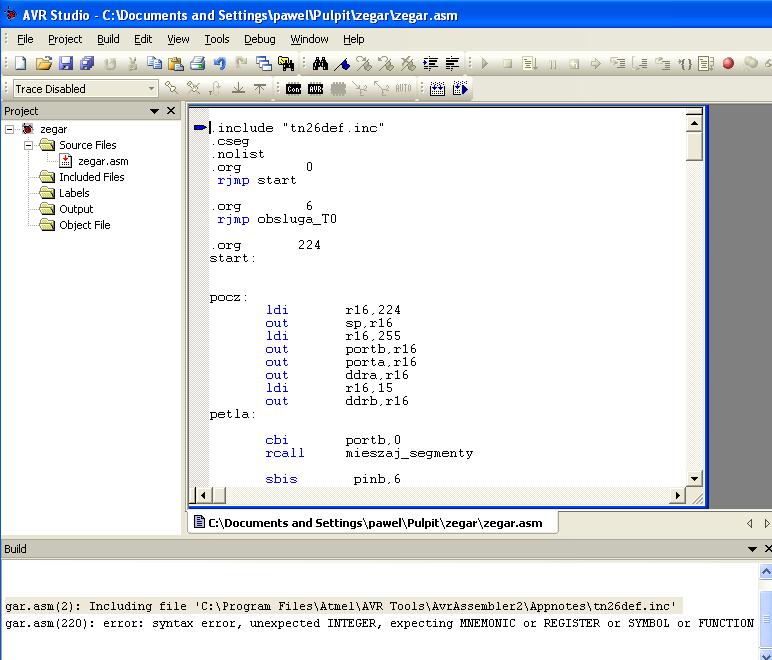Viewport: 772px width, 660px height.
Task: Open the Project menu
Action: pyautogui.click(x=65, y=39)
